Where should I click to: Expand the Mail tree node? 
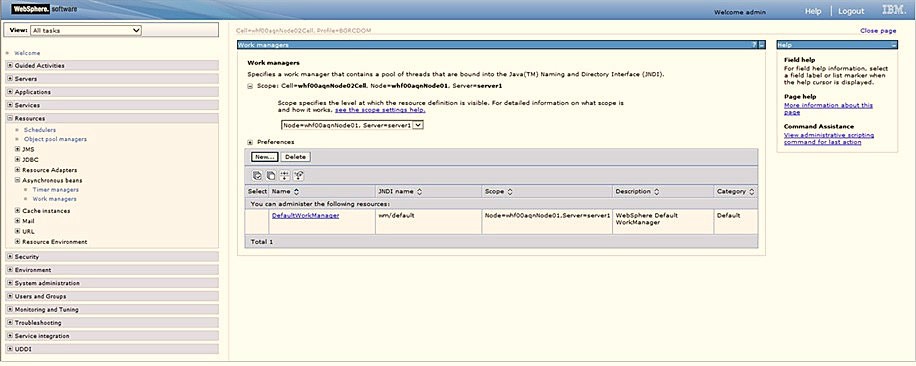18,221
